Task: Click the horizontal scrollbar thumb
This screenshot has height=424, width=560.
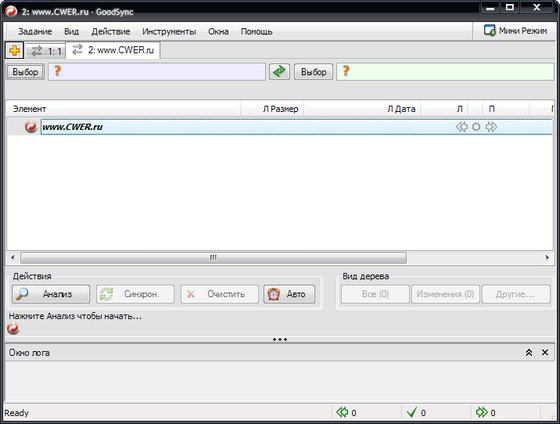Action: tap(213, 258)
